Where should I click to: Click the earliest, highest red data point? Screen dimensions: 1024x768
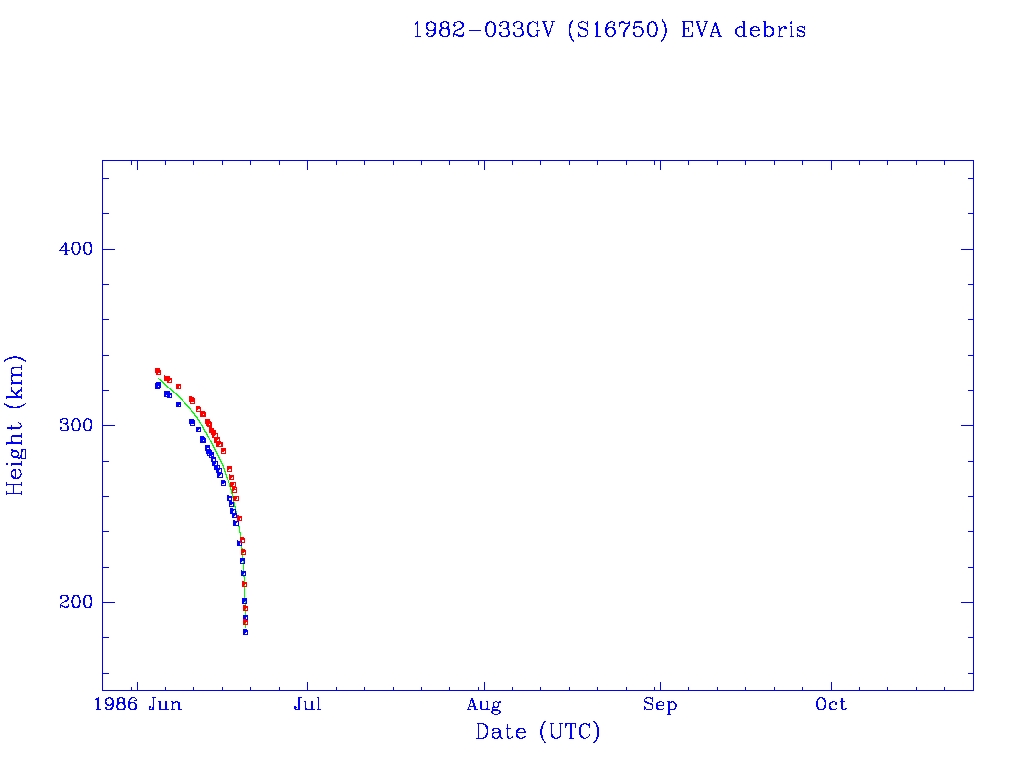click(157, 370)
